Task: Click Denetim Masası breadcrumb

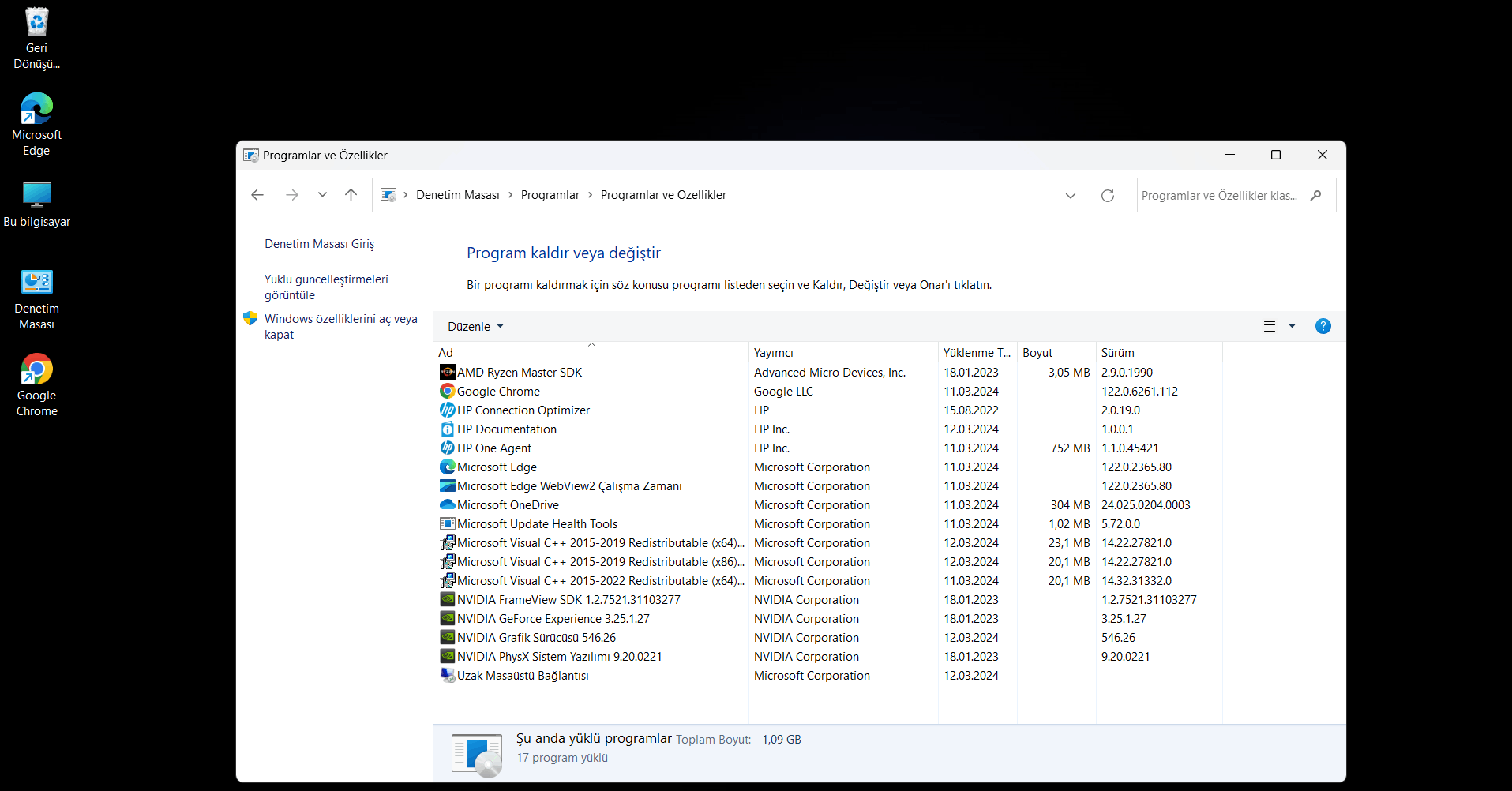Action: pyautogui.click(x=458, y=195)
